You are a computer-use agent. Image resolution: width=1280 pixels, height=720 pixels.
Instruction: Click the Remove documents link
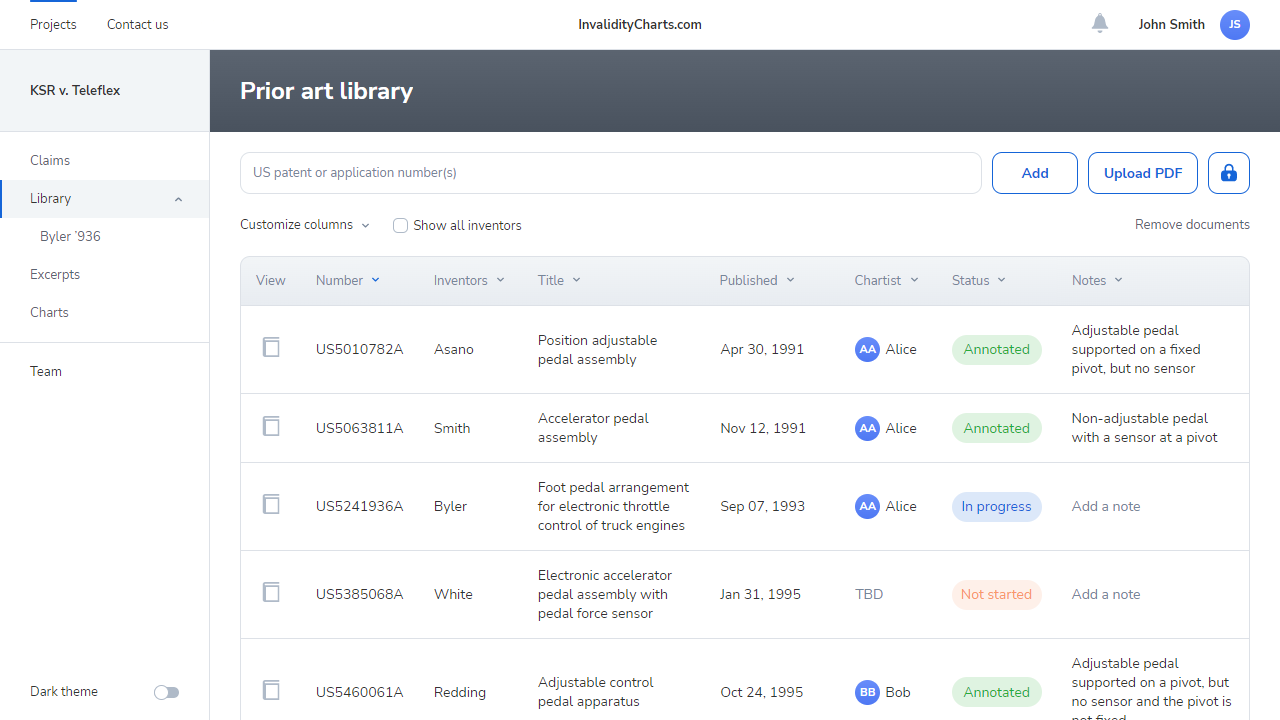(x=1192, y=225)
